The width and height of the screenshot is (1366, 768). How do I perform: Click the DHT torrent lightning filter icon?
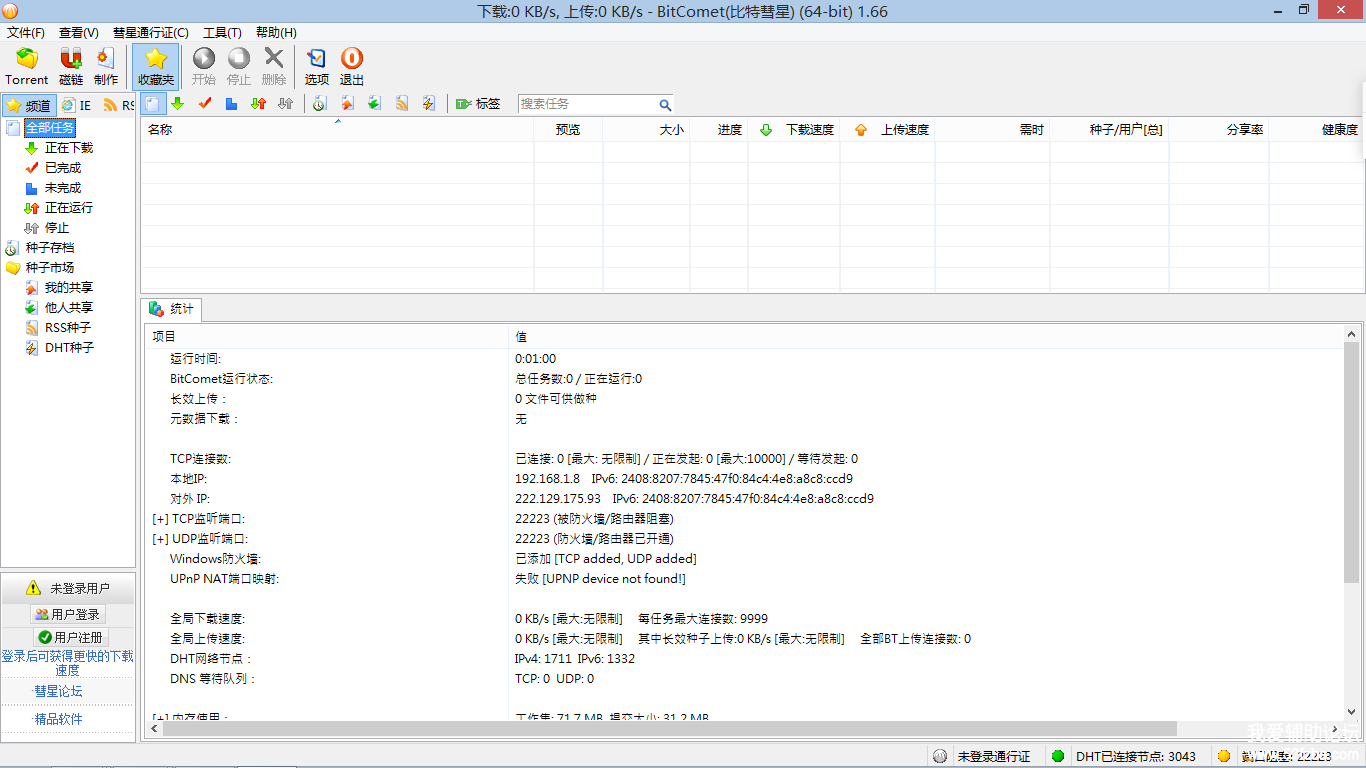(429, 104)
